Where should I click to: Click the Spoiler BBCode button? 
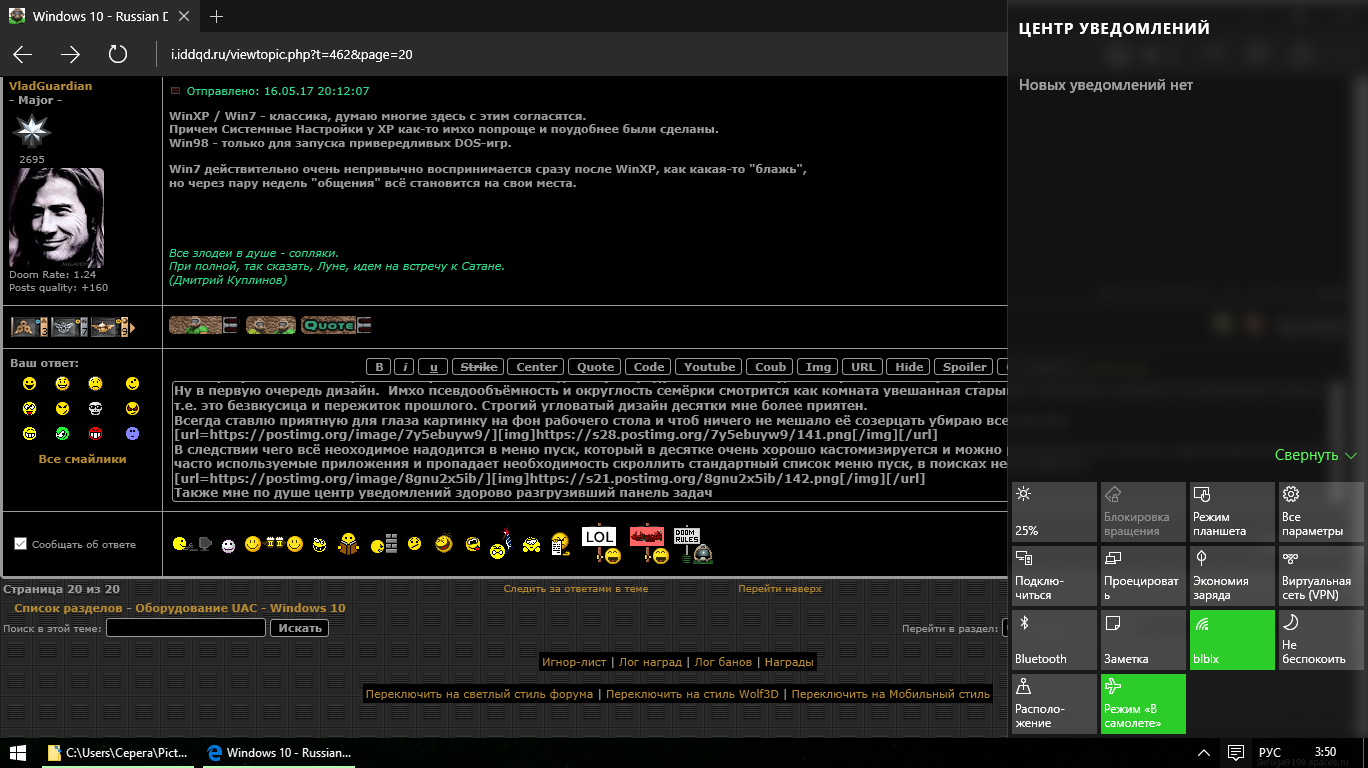(965, 367)
